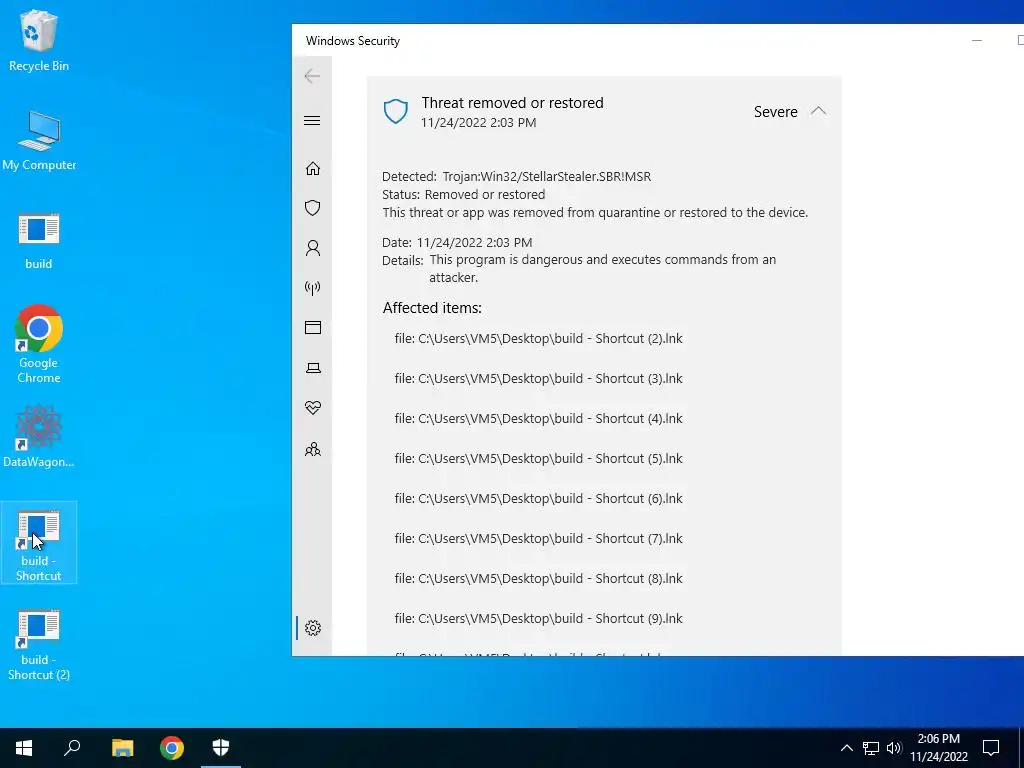This screenshot has width=1024, height=768.
Task: Click Date: 11/24/2022 2:03 PM line
Action: (x=457, y=242)
